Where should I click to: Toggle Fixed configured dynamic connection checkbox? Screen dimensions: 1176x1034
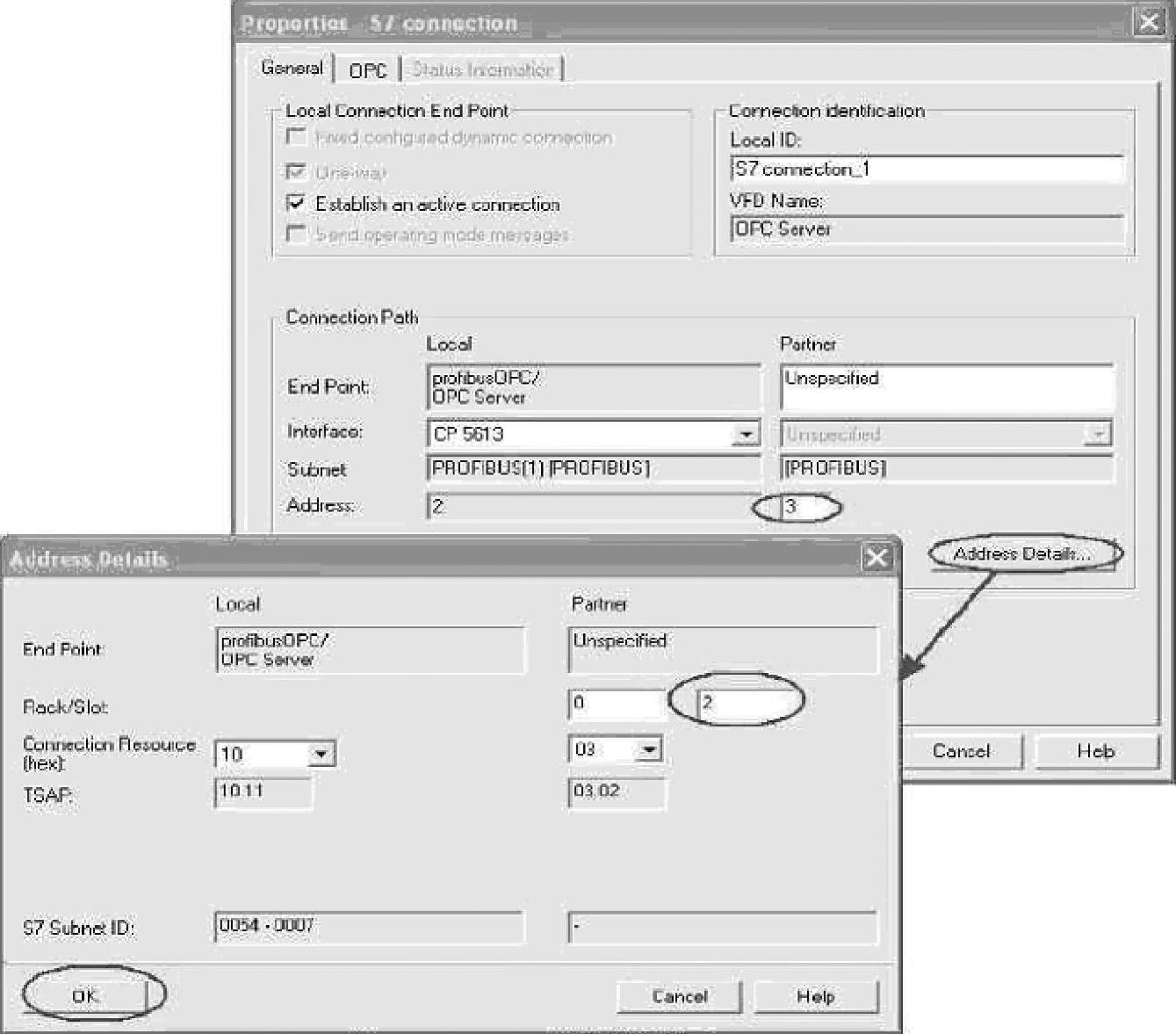(297, 137)
